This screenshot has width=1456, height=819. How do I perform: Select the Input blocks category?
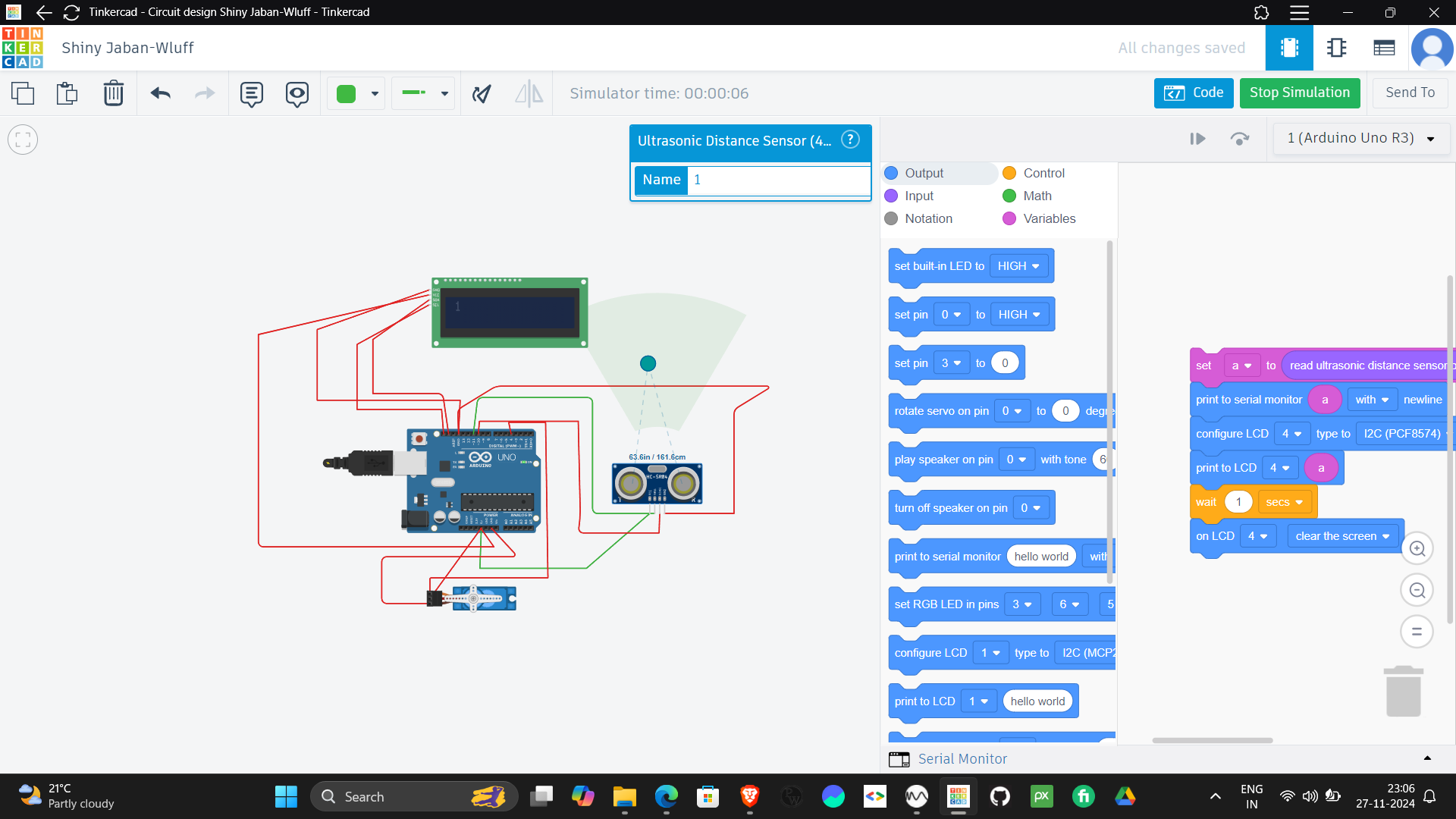click(918, 196)
